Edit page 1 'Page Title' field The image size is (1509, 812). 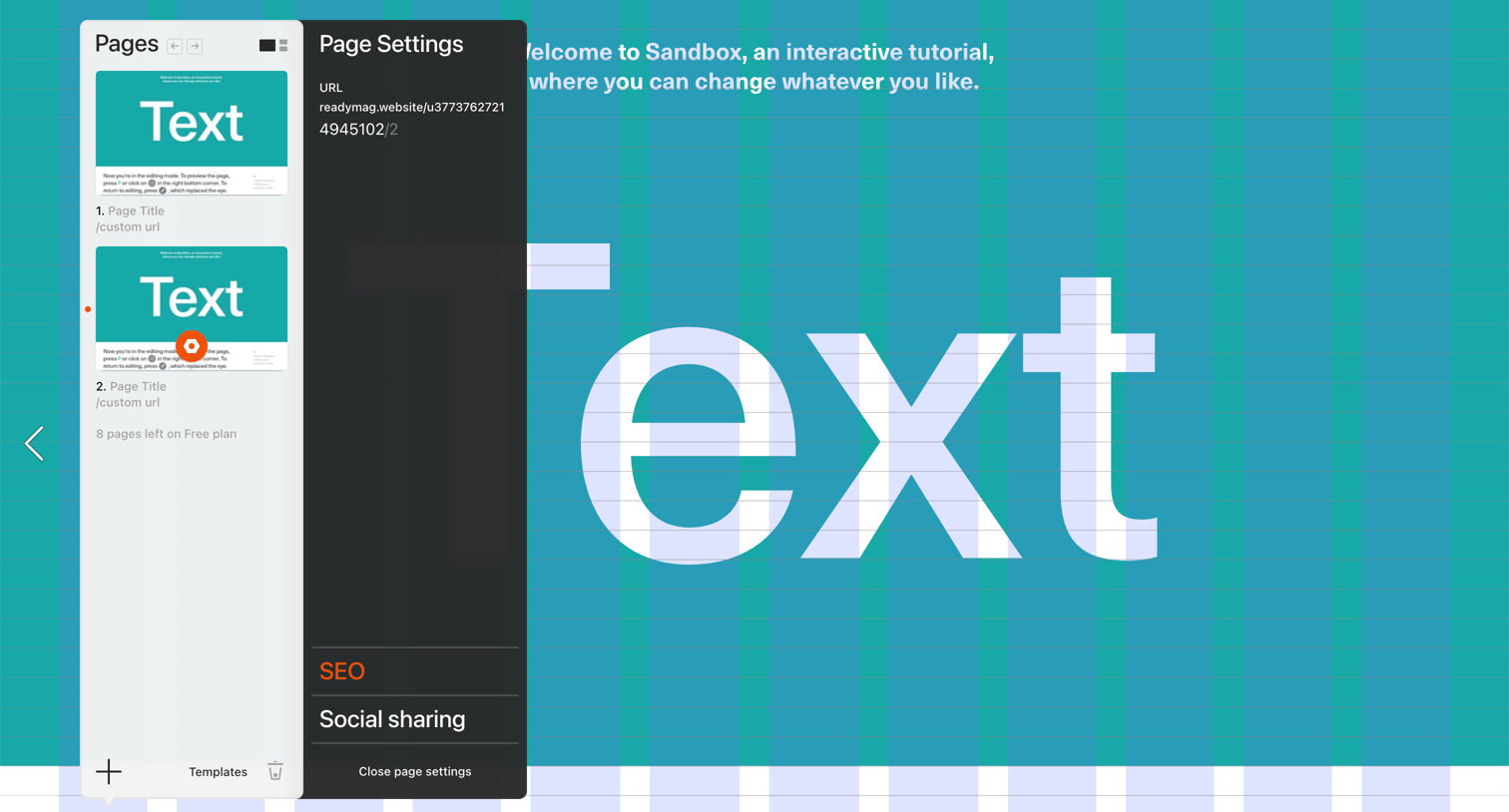point(137,210)
